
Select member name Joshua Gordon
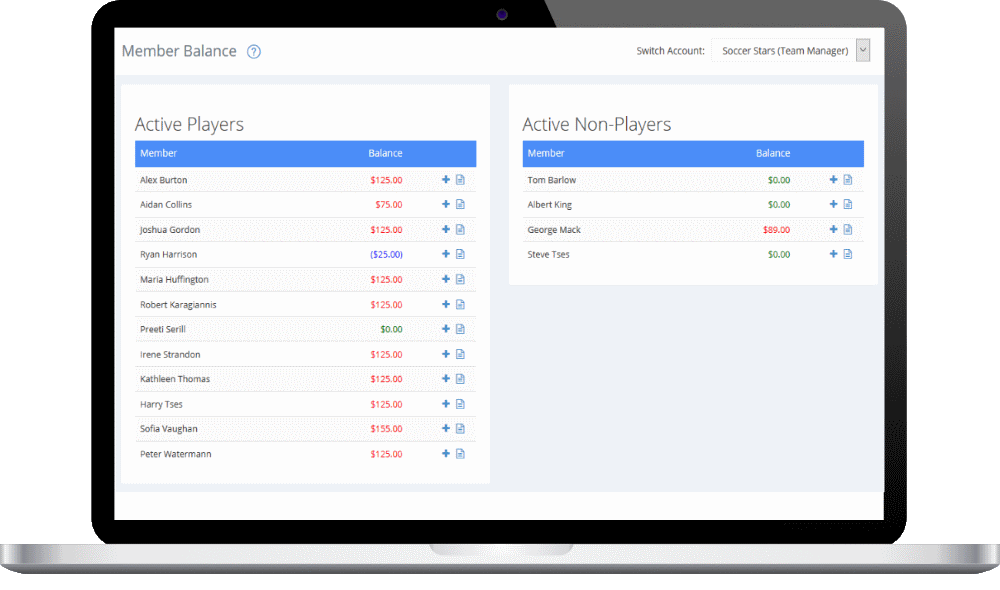pyautogui.click(x=170, y=230)
